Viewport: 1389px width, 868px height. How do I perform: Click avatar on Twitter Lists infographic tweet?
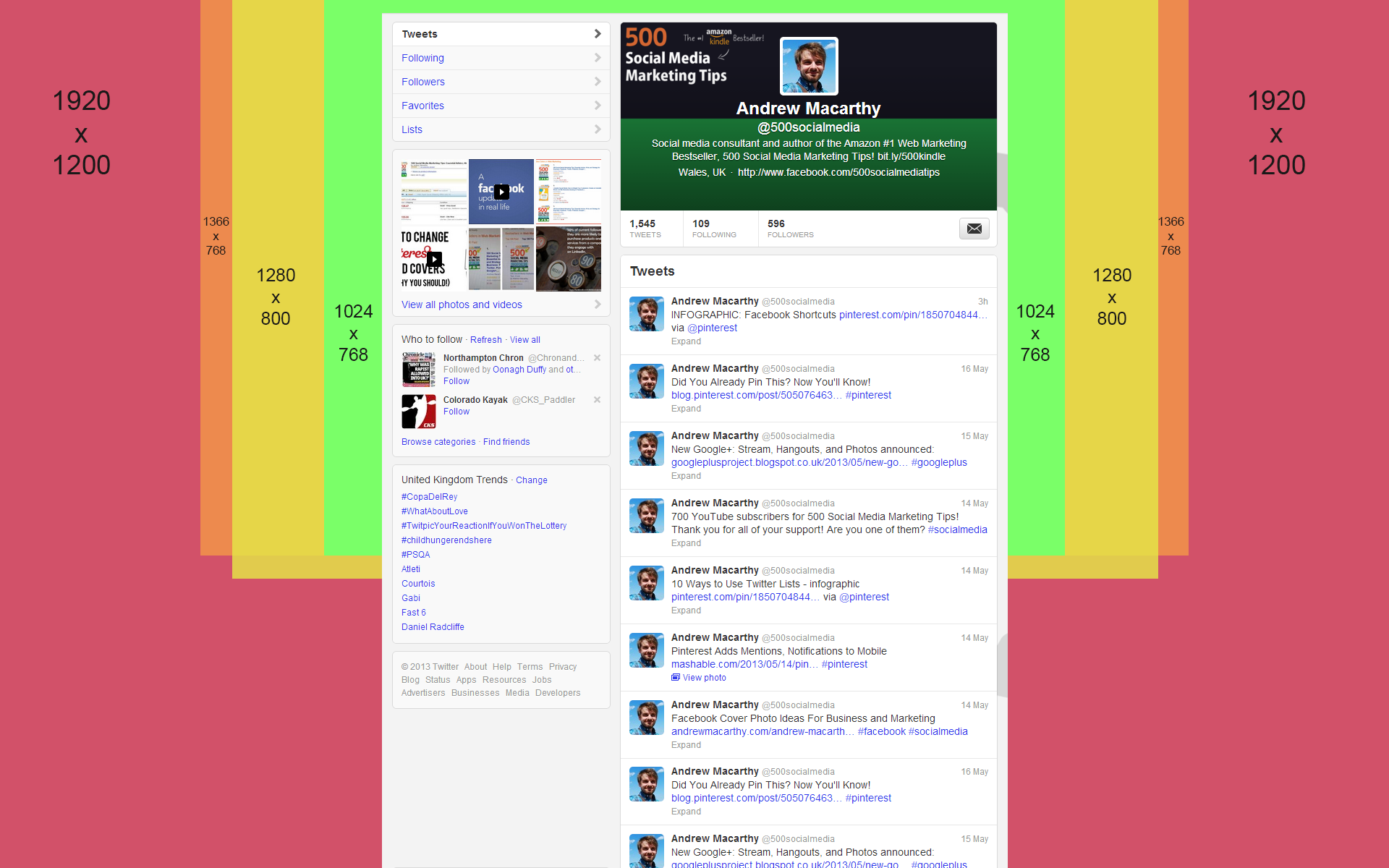647,583
